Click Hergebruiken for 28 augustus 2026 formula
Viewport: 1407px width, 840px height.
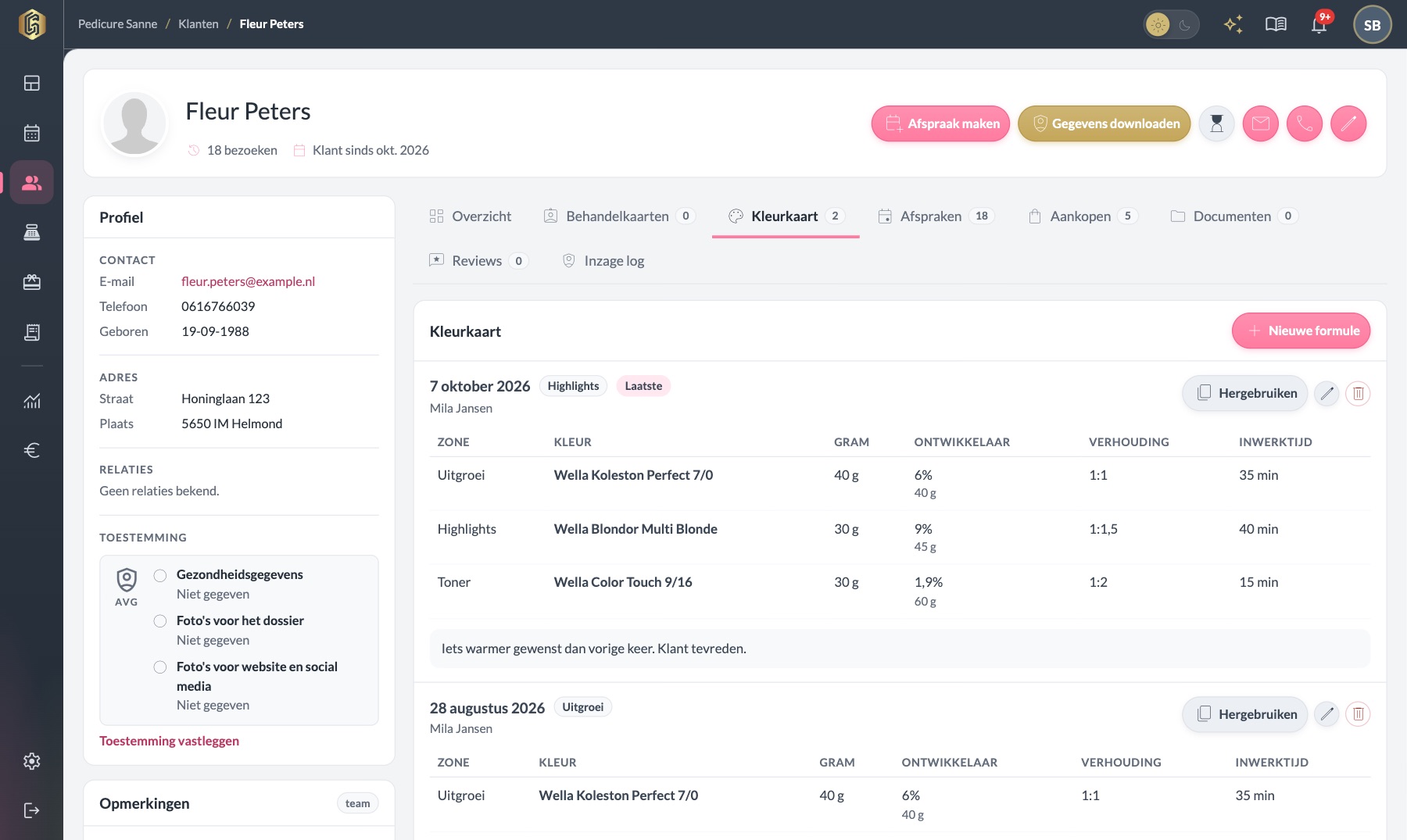1245,714
